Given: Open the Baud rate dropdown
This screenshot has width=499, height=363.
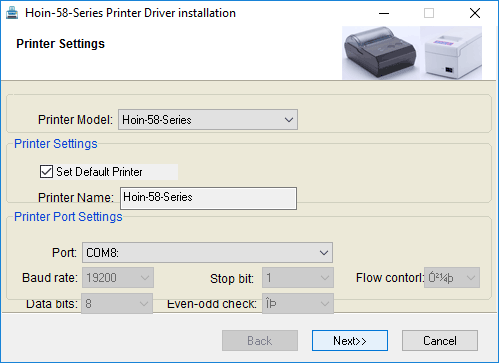Looking at the screenshot, I should [118, 277].
